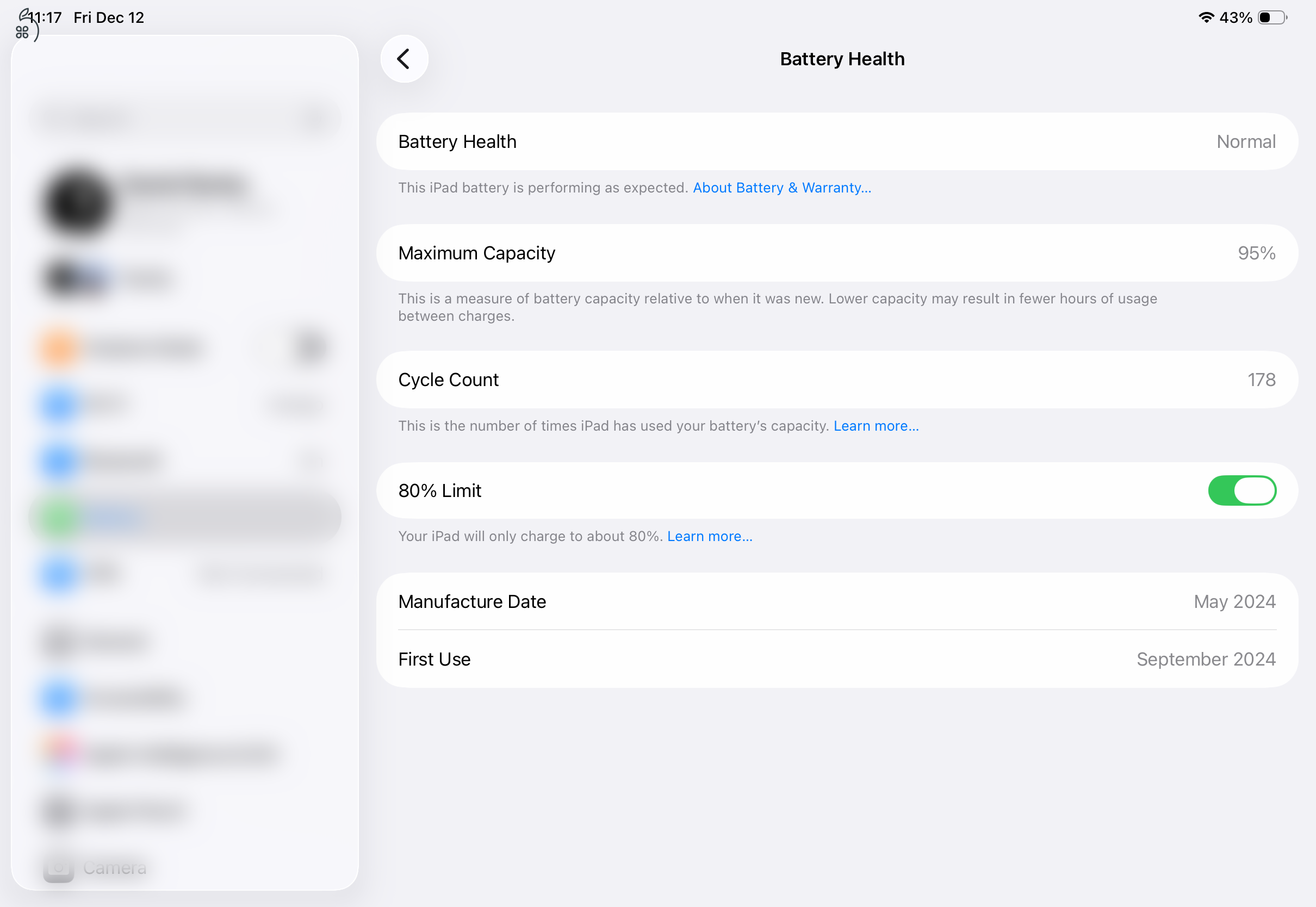Select the green-icon highlighted sidebar item

coord(185,517)
